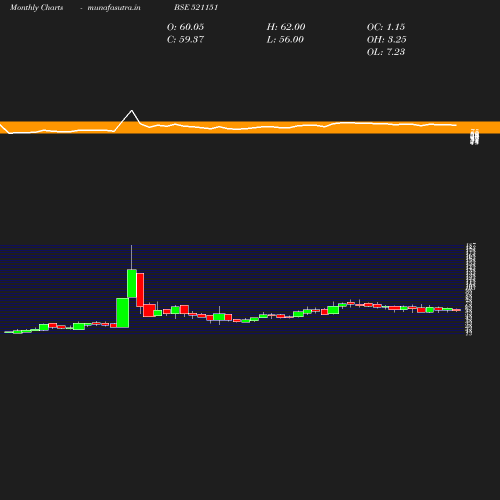500x500 pixels.
Task: Click the 'OL: 7.23' value
Action: coord(386,52)
